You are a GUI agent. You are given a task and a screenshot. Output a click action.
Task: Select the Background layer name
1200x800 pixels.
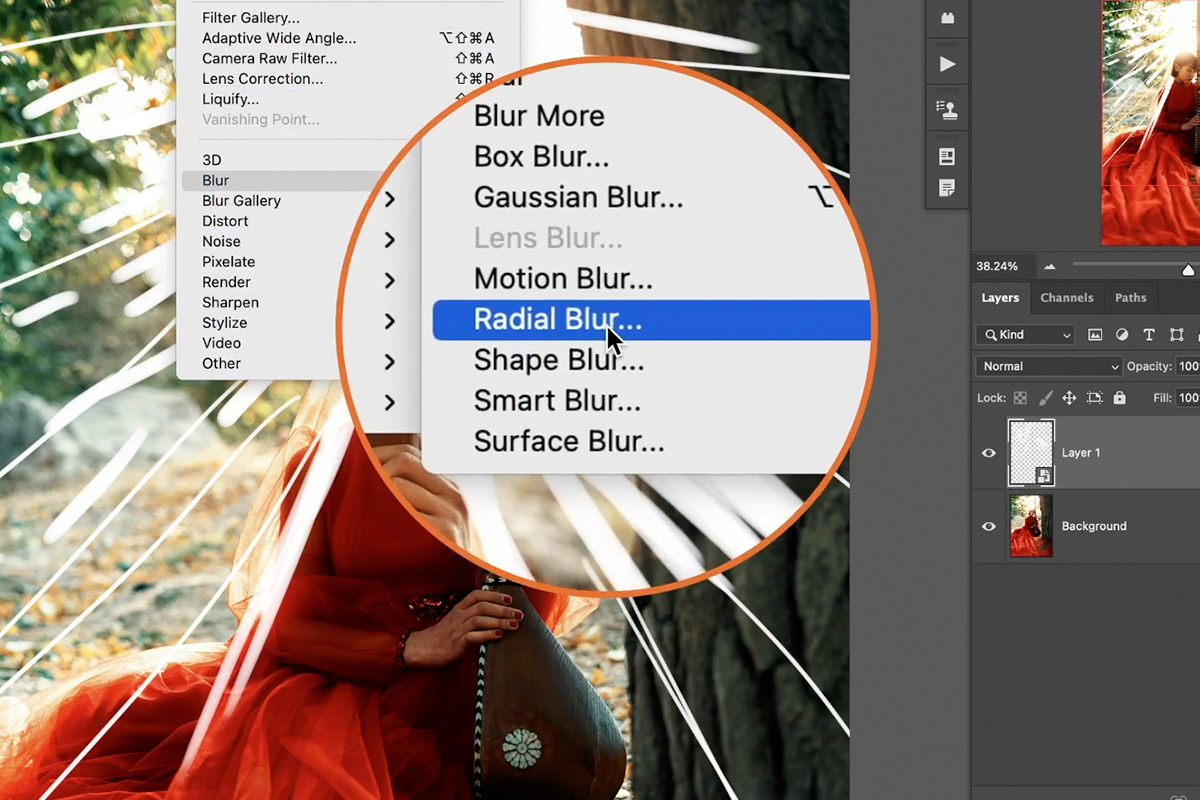pyautogui.click(x=1094, y=526)
